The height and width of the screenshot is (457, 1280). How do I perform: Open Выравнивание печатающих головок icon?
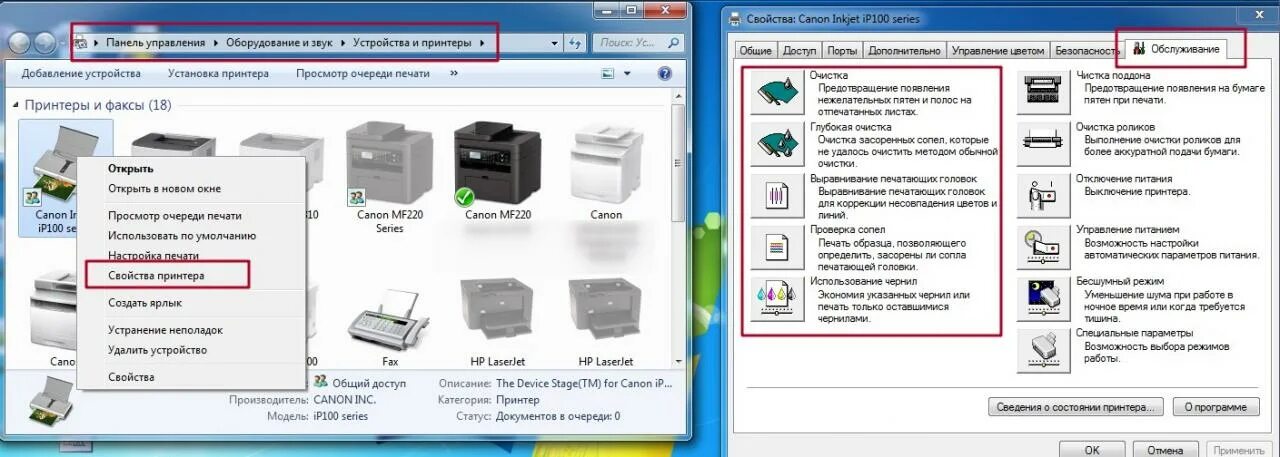pyautogui.click(x=777, y=196)
